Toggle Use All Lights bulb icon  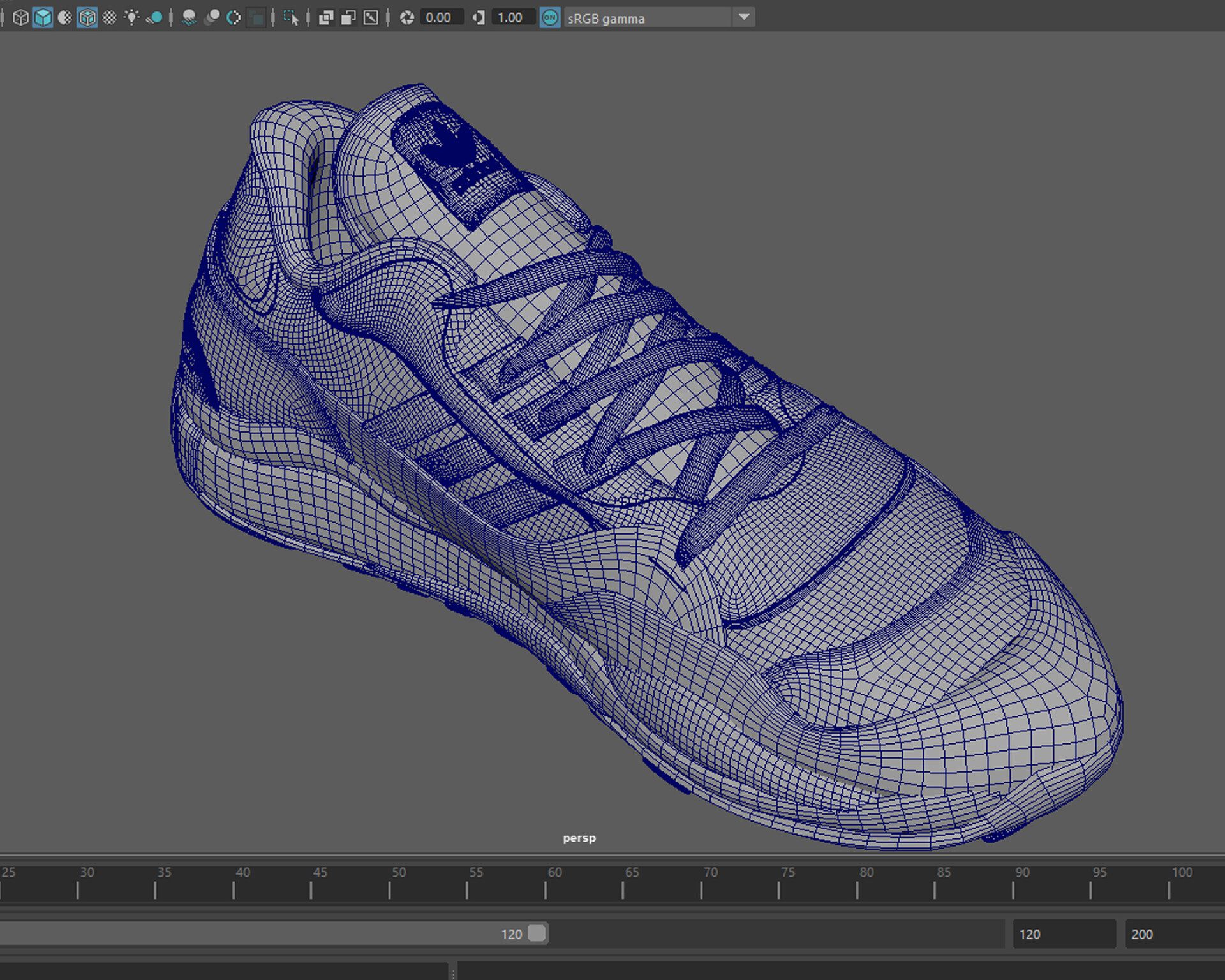pyautogui.click(x=132, y=18)
